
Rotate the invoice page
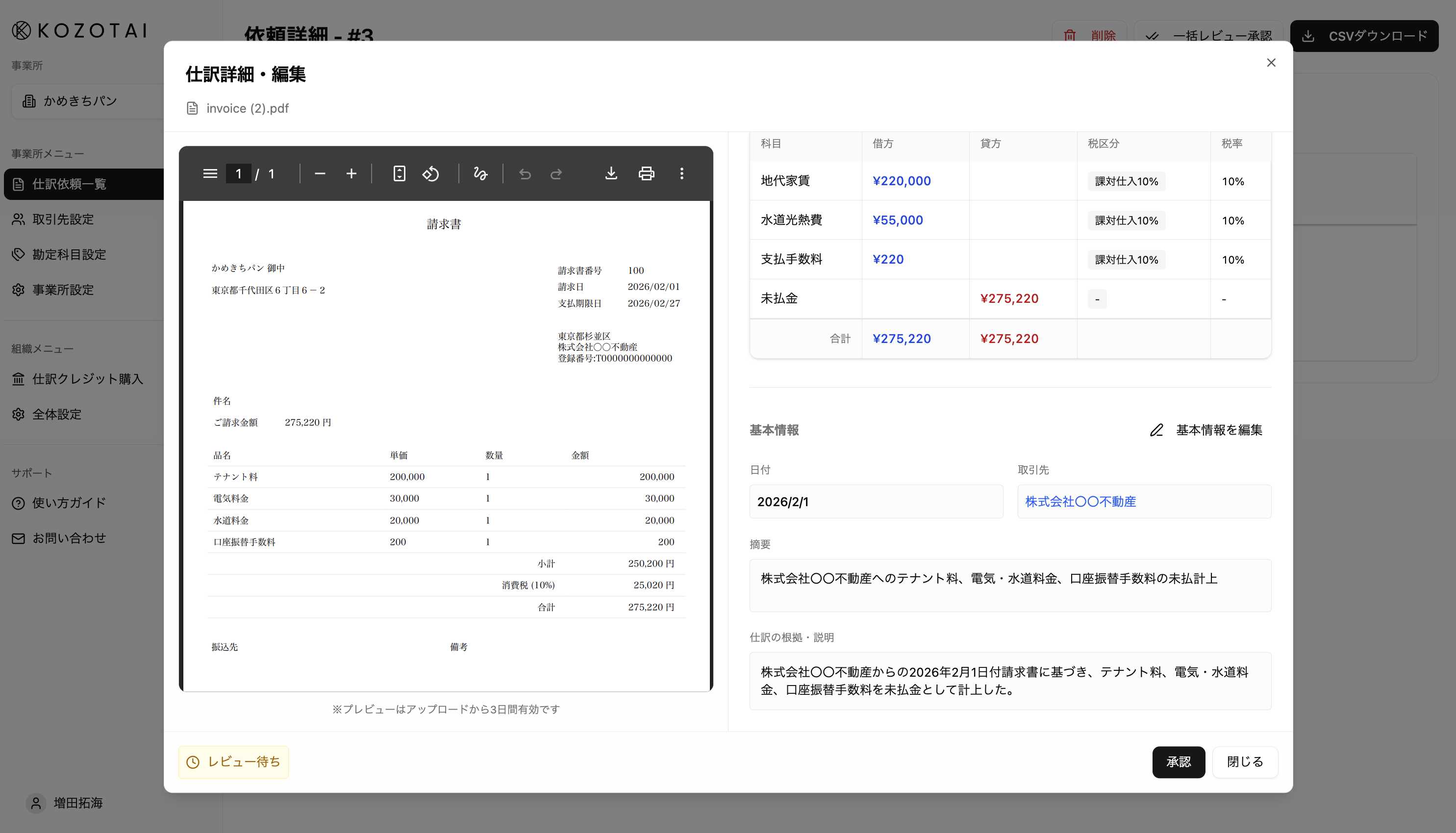point(431,173)
